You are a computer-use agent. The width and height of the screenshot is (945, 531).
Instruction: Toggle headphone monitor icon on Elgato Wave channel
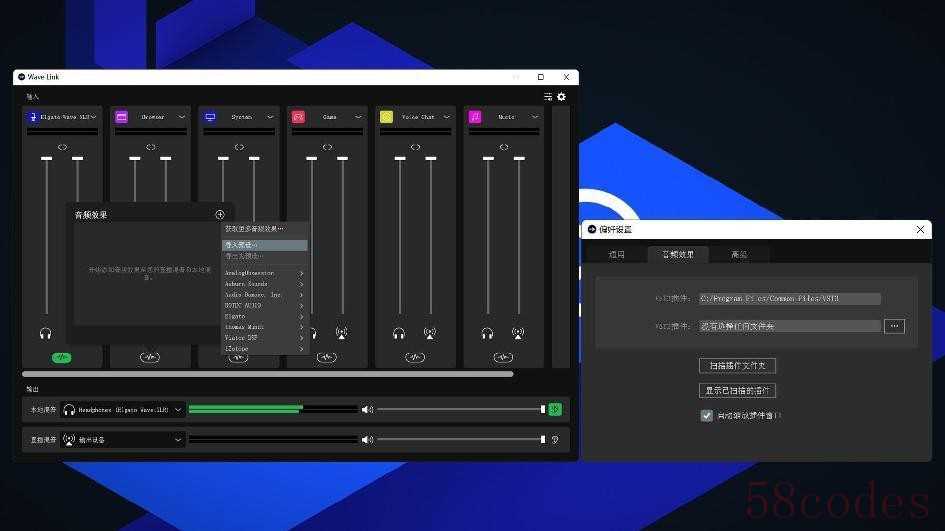click(x=45, y=333)
